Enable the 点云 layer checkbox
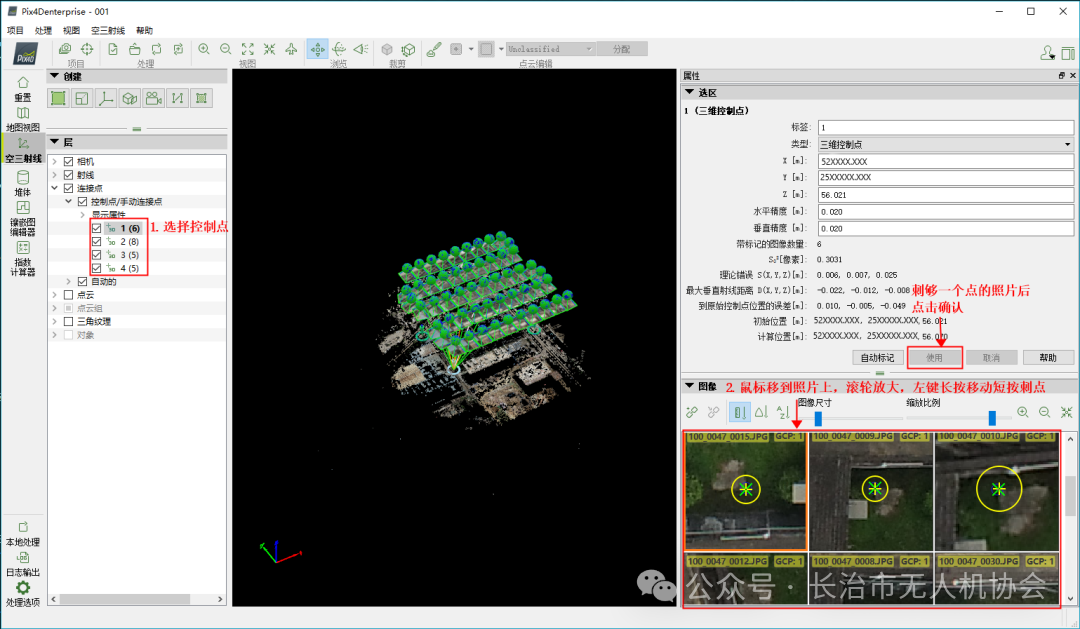 point(68,295)
